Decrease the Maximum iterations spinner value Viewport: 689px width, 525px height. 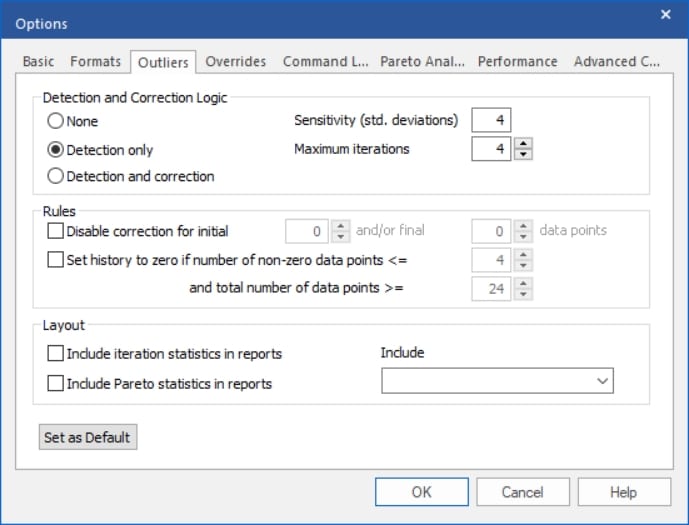click(524, 155)
